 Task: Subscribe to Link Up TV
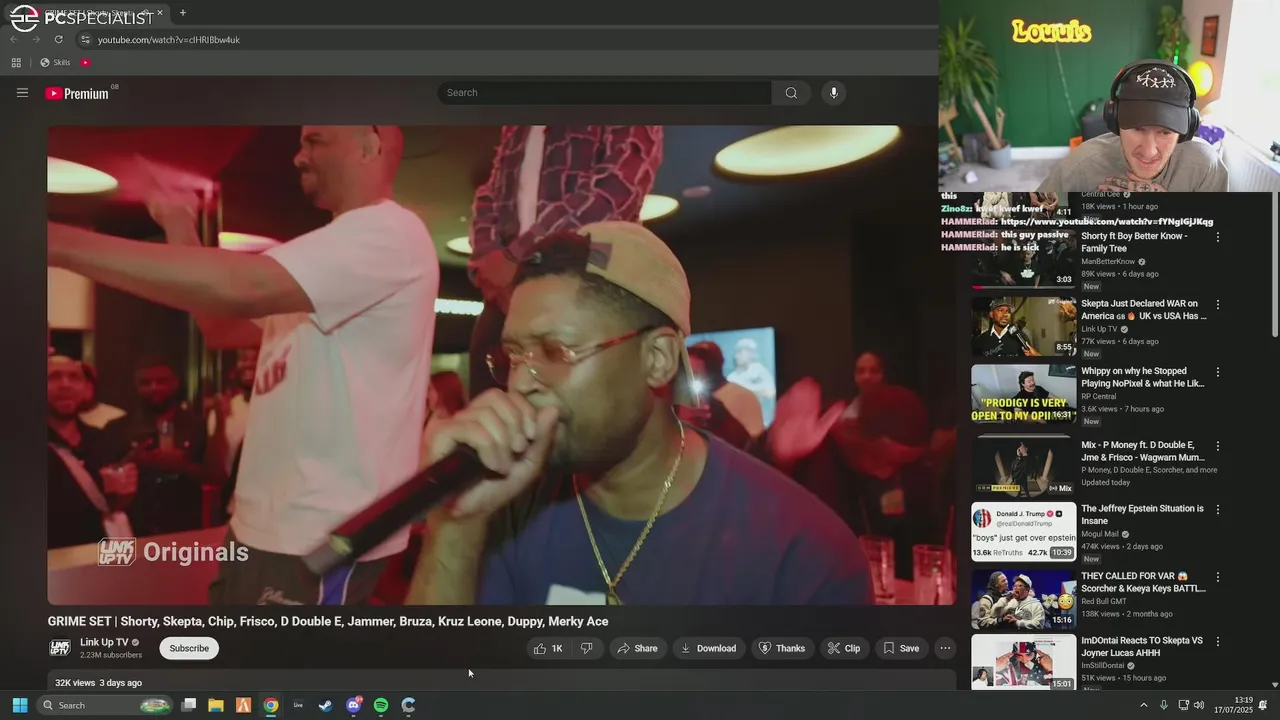(x=189, y=648)
